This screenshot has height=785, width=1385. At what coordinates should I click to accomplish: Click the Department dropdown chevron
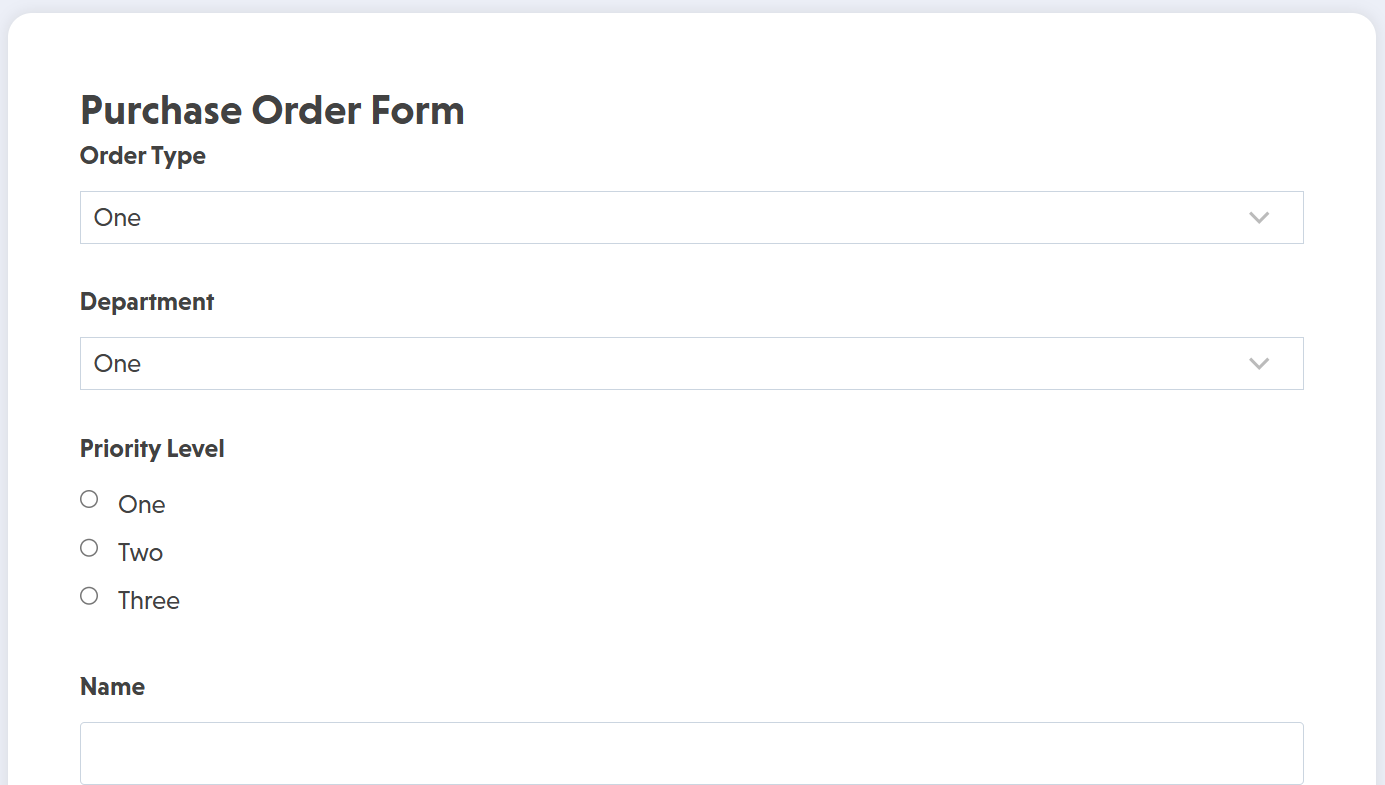pos(1259,363)
